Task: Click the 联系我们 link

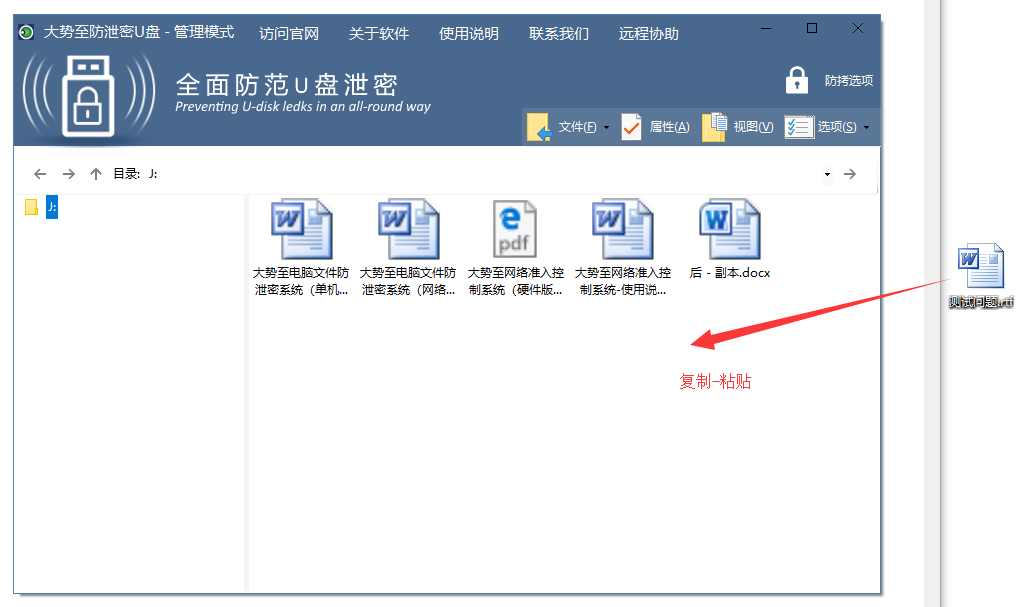Action: pos(559,33)
